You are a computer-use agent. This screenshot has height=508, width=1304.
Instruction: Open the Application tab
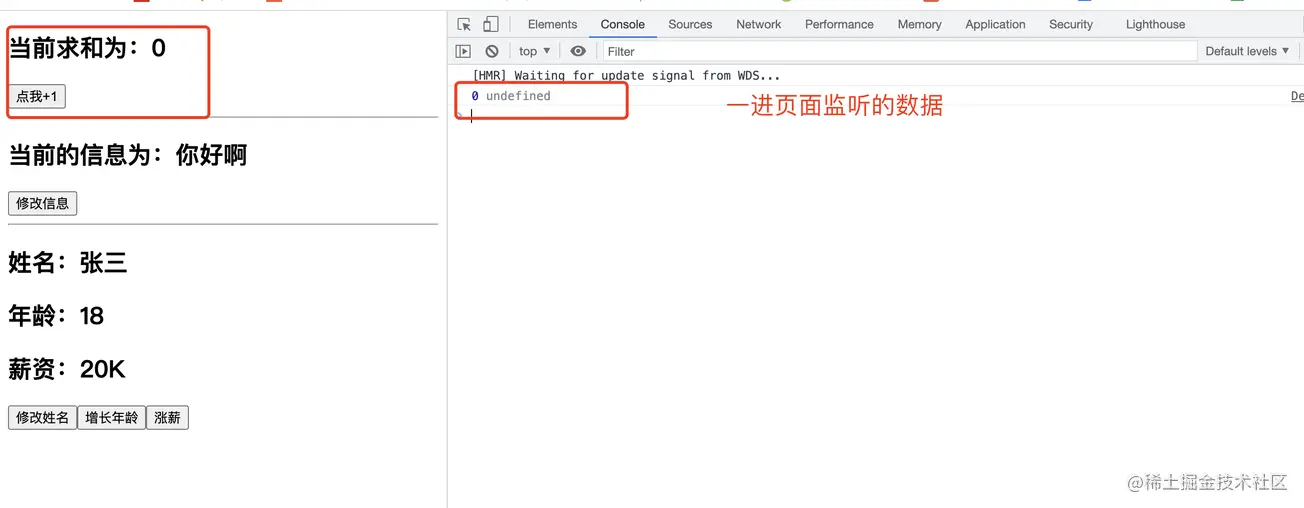point(995,24)
